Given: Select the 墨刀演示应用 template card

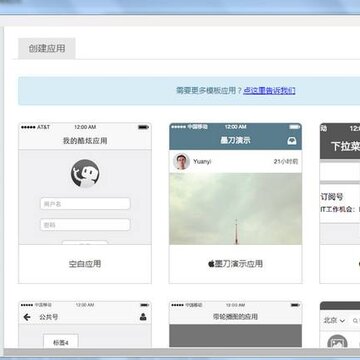Looking at the screenshot, I should tap(235, 203).
